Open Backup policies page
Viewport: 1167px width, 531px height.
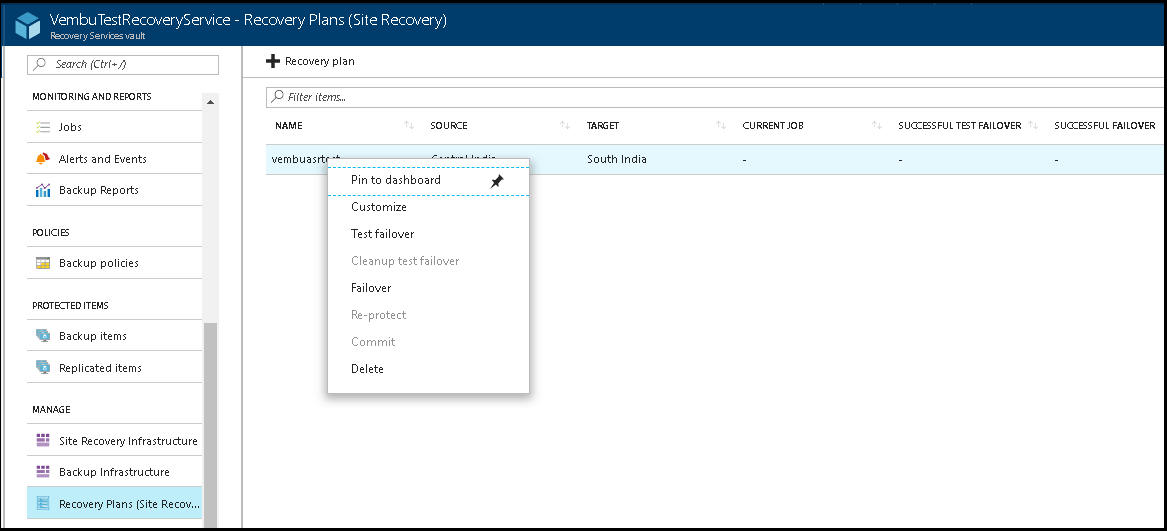[115, 263]
